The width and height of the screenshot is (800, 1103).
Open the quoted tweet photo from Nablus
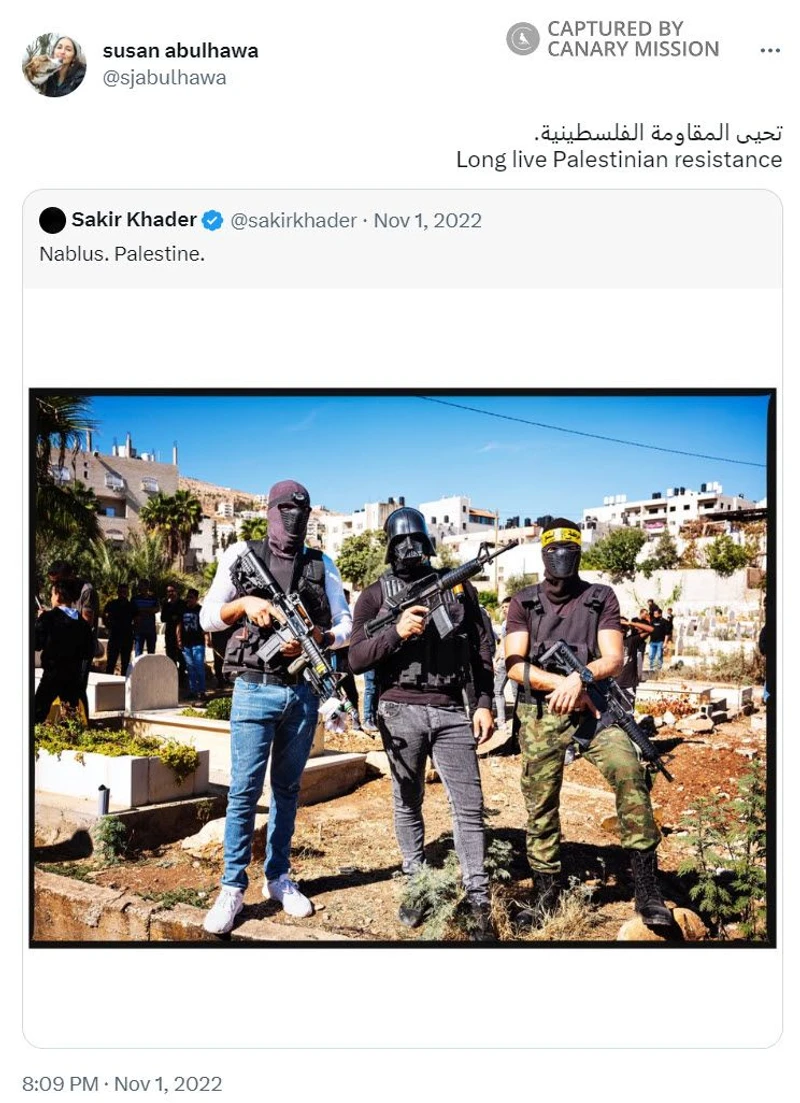click(402, 668)
